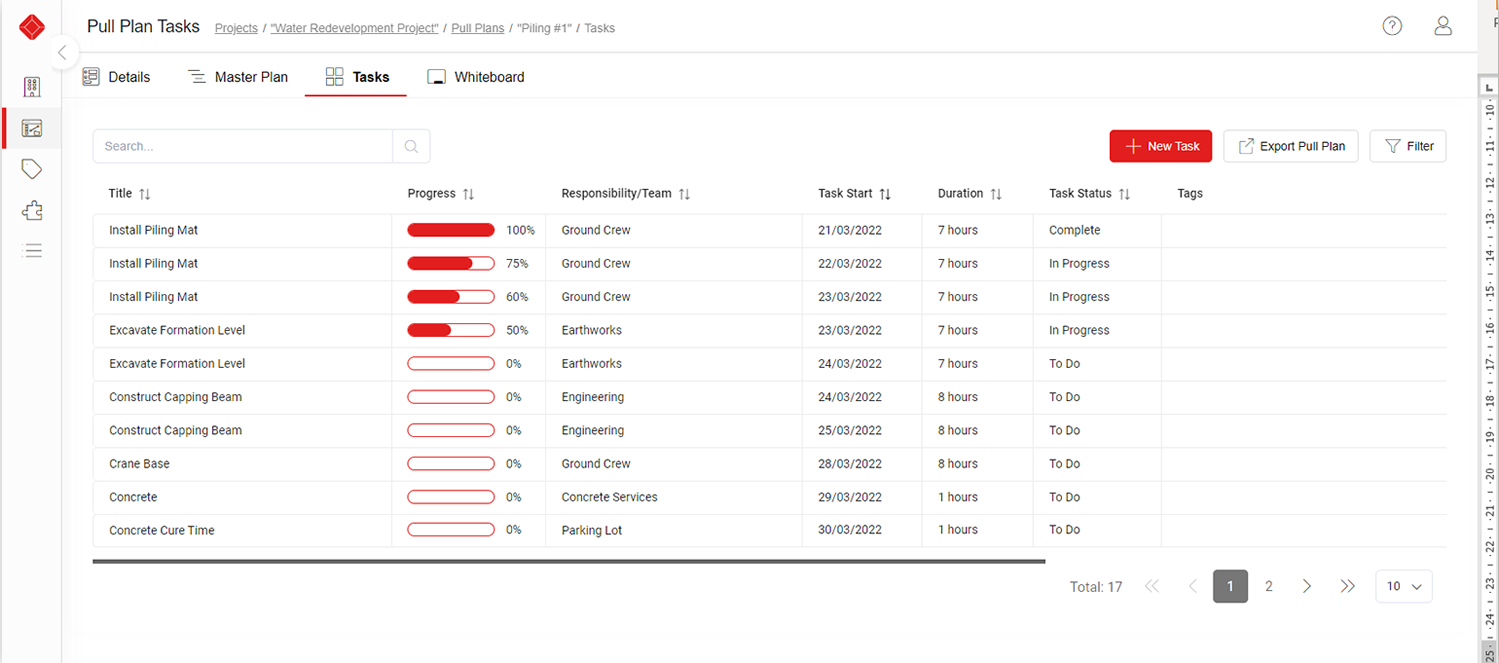
Task: Sort by Title column arrows
Action: (145, 194)
